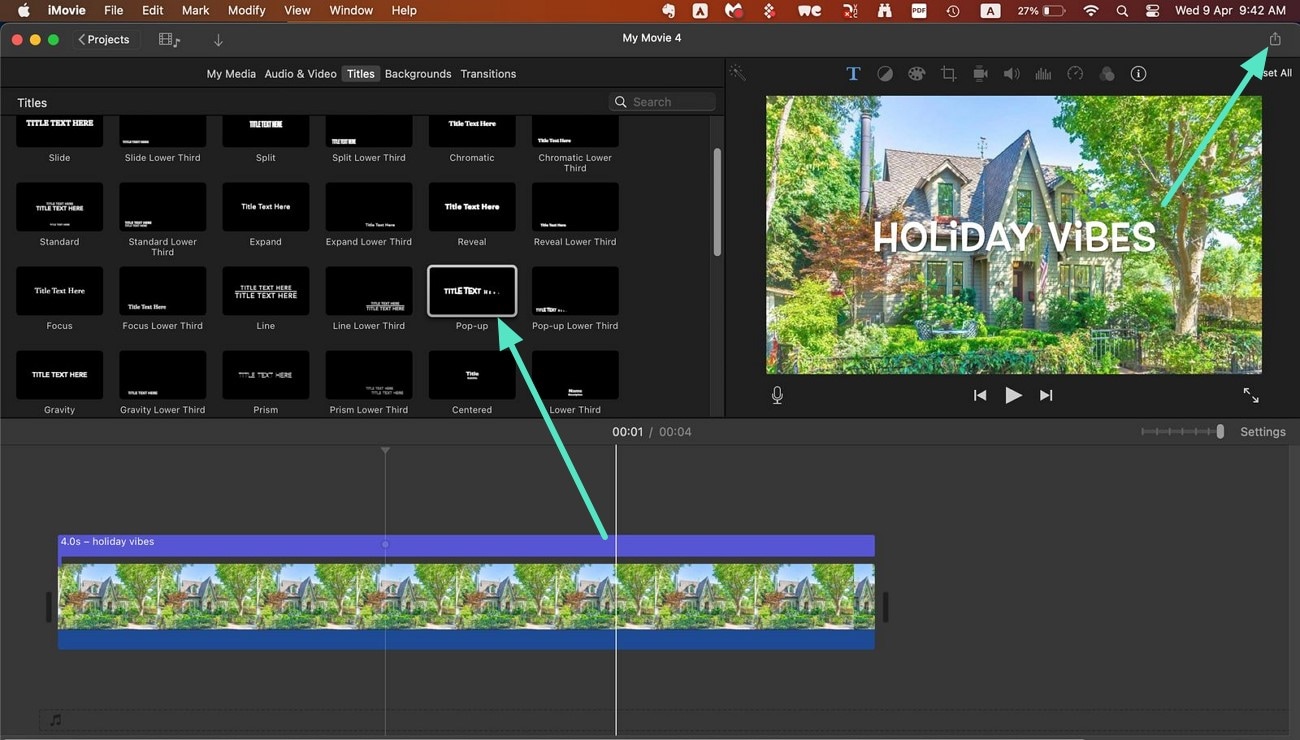
Task: Open the Titles inspector T icon
Action: (x=853, y=74)
